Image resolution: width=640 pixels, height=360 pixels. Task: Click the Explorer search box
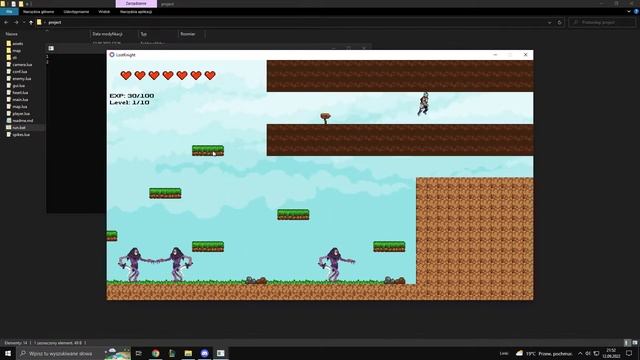[x=602, y=22]
